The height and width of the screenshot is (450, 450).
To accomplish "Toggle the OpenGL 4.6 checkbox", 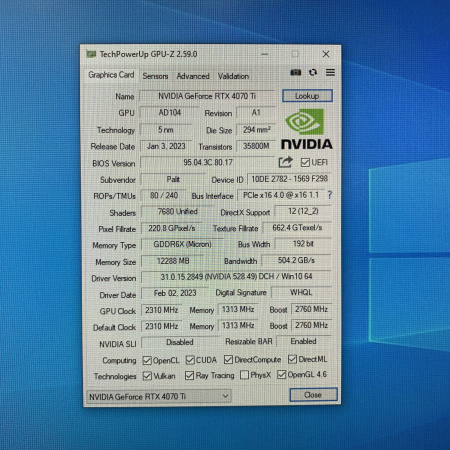I will pos(281,375).
